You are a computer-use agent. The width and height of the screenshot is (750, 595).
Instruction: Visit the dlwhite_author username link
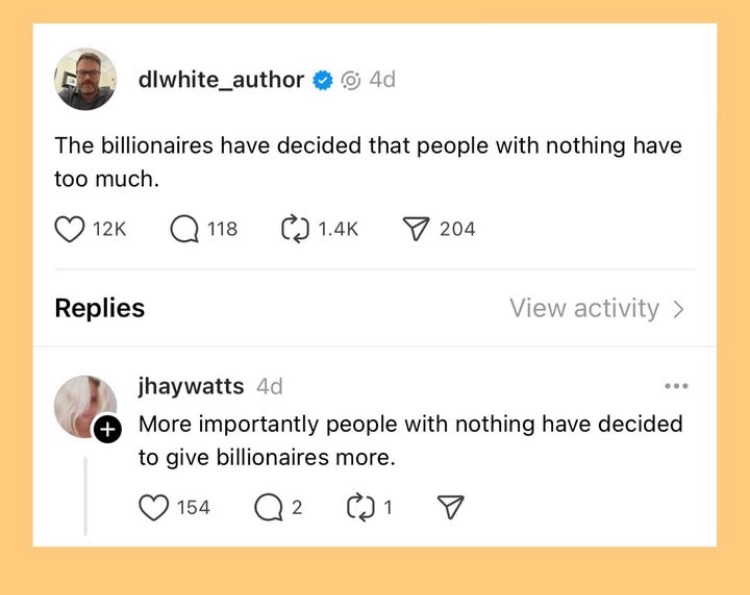pos(221,80)
